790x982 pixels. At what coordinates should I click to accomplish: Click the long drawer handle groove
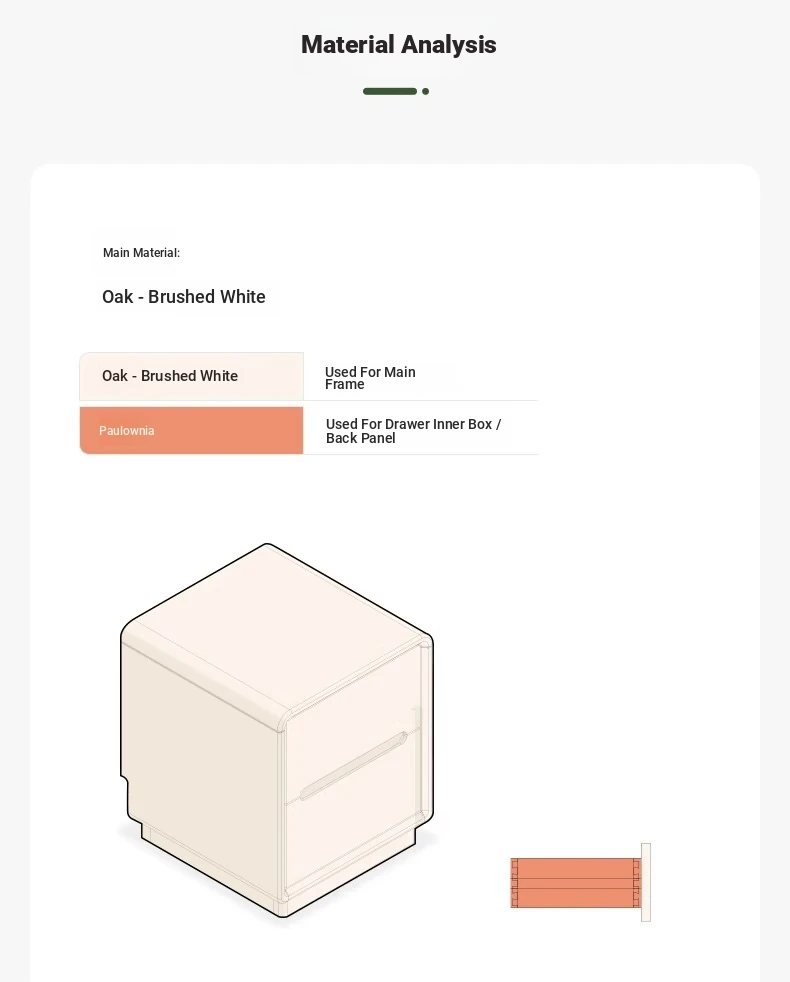pyautogui.click(x=353, y=767)
